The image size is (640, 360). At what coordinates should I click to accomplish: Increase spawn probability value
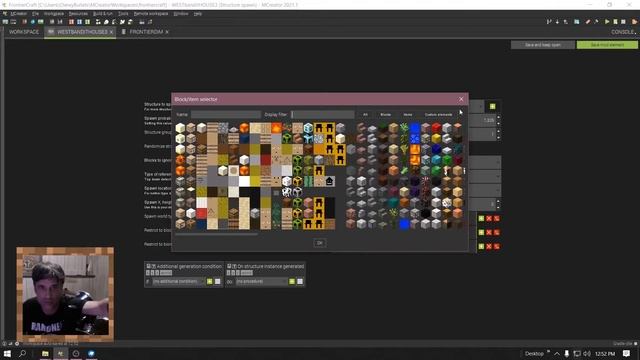(x=498, y=118)
